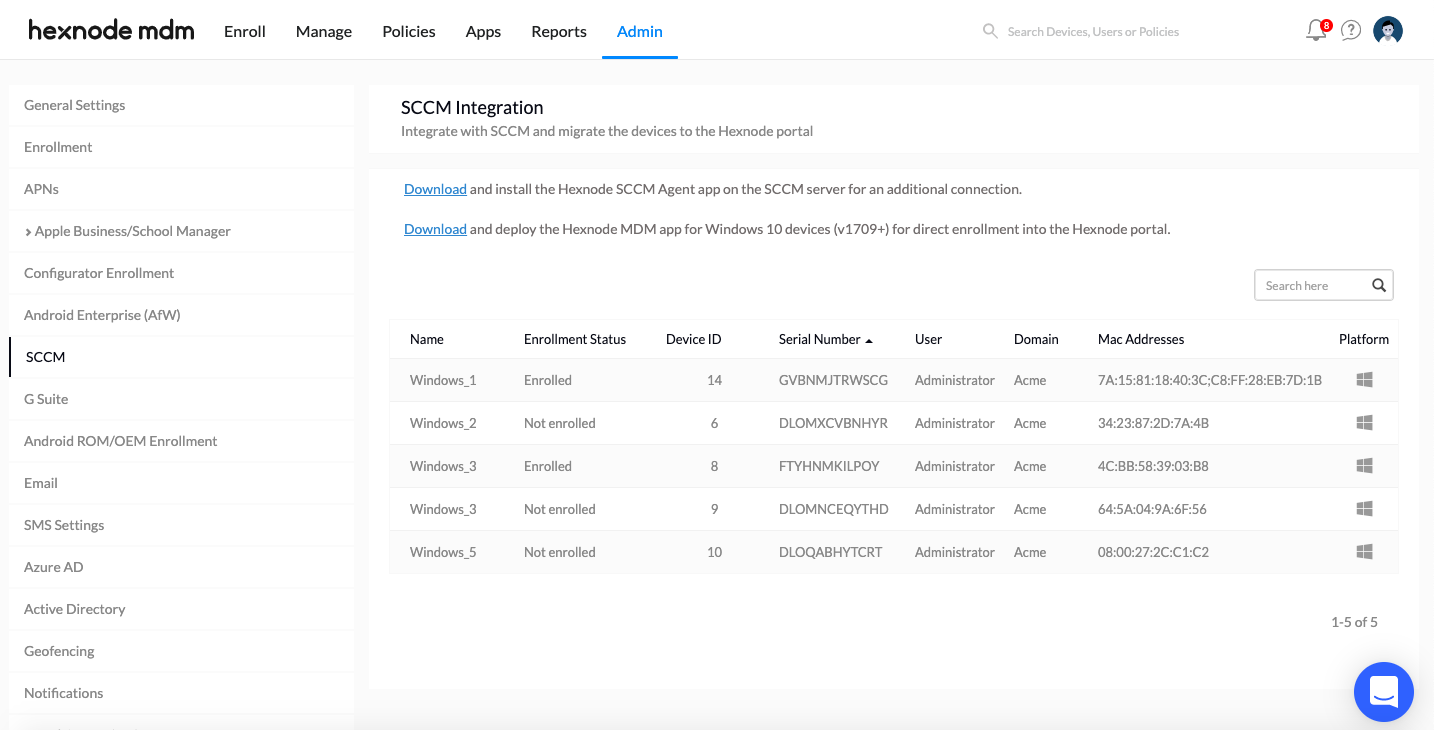Click the '1-5 of 5' pagination text
The image size is (1434, 730).
tap(1354, 622)
